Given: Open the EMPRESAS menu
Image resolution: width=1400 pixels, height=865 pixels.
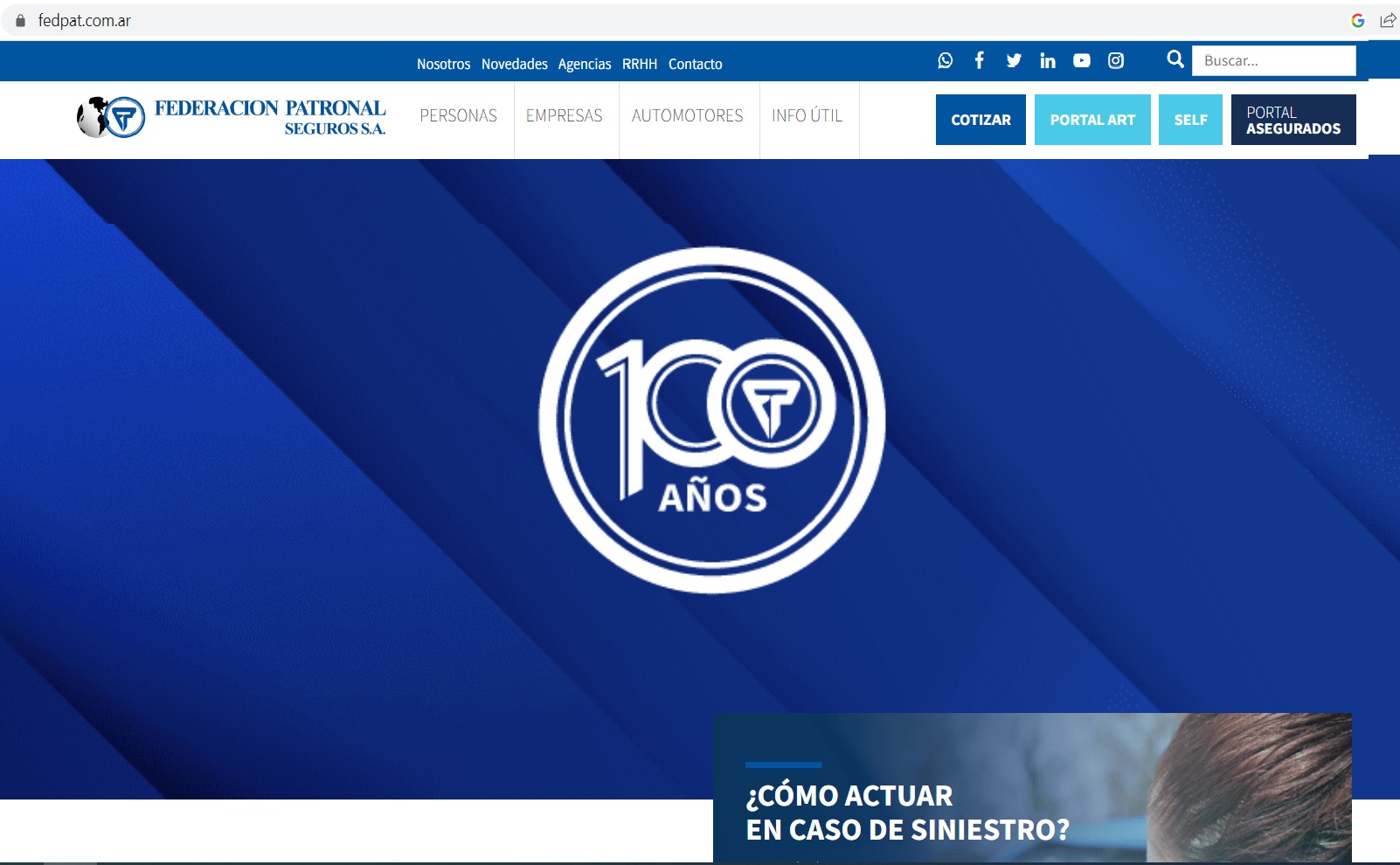Looking at the screenshot, I should (564, 115).
